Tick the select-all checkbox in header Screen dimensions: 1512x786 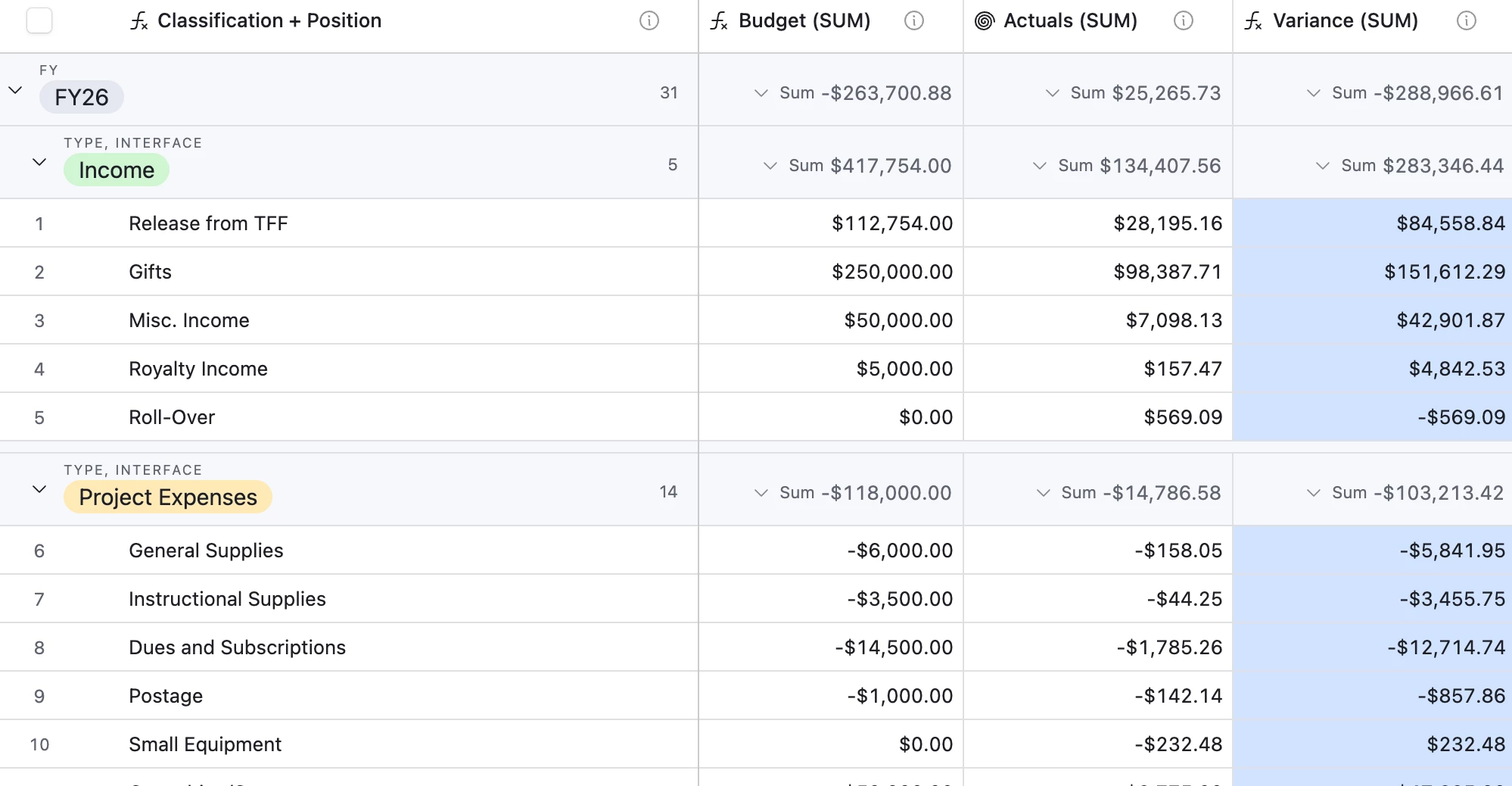[39, 20]
